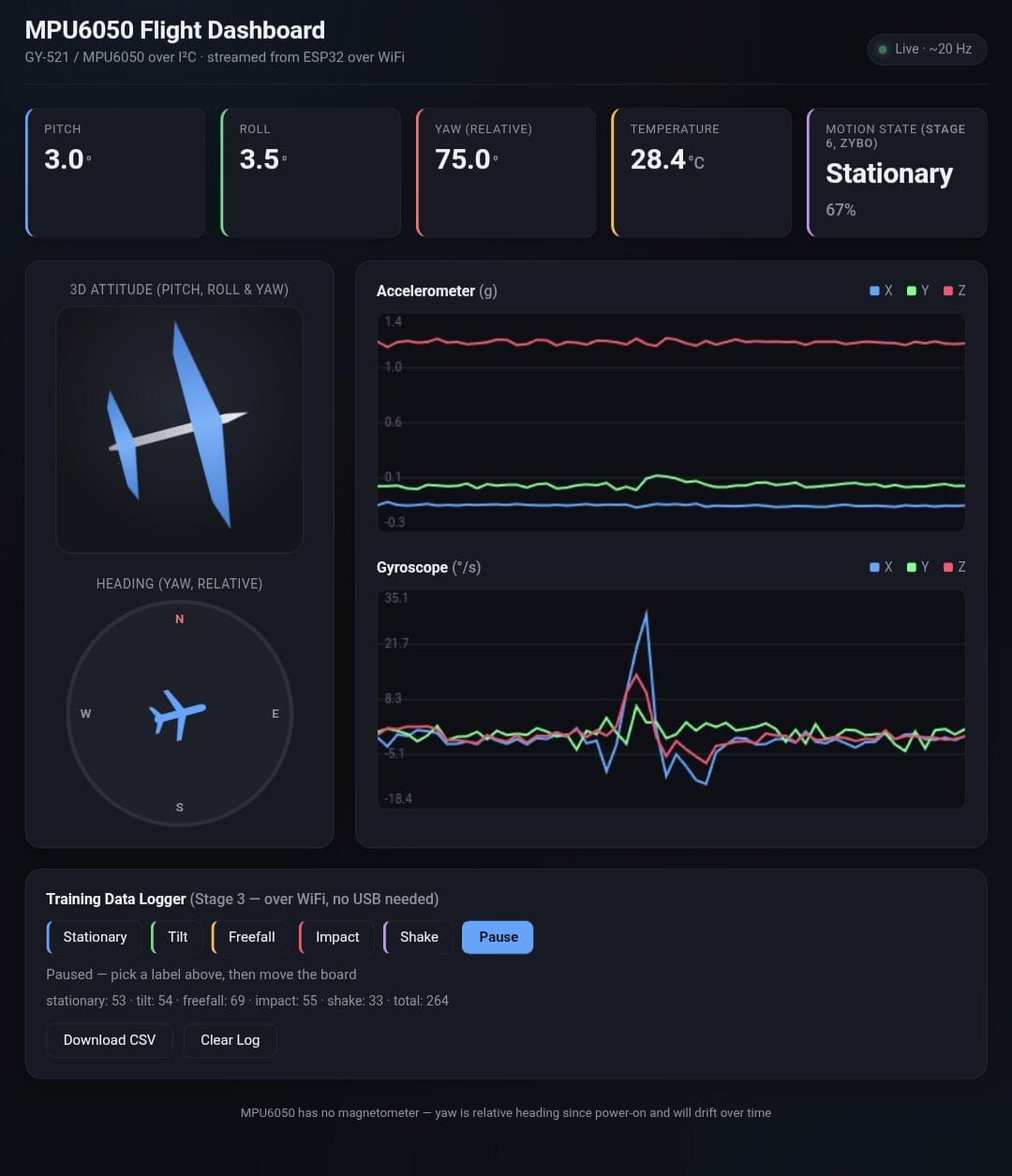Click the 35.1 axis label in Gyroscope chart

click(396, 598)
